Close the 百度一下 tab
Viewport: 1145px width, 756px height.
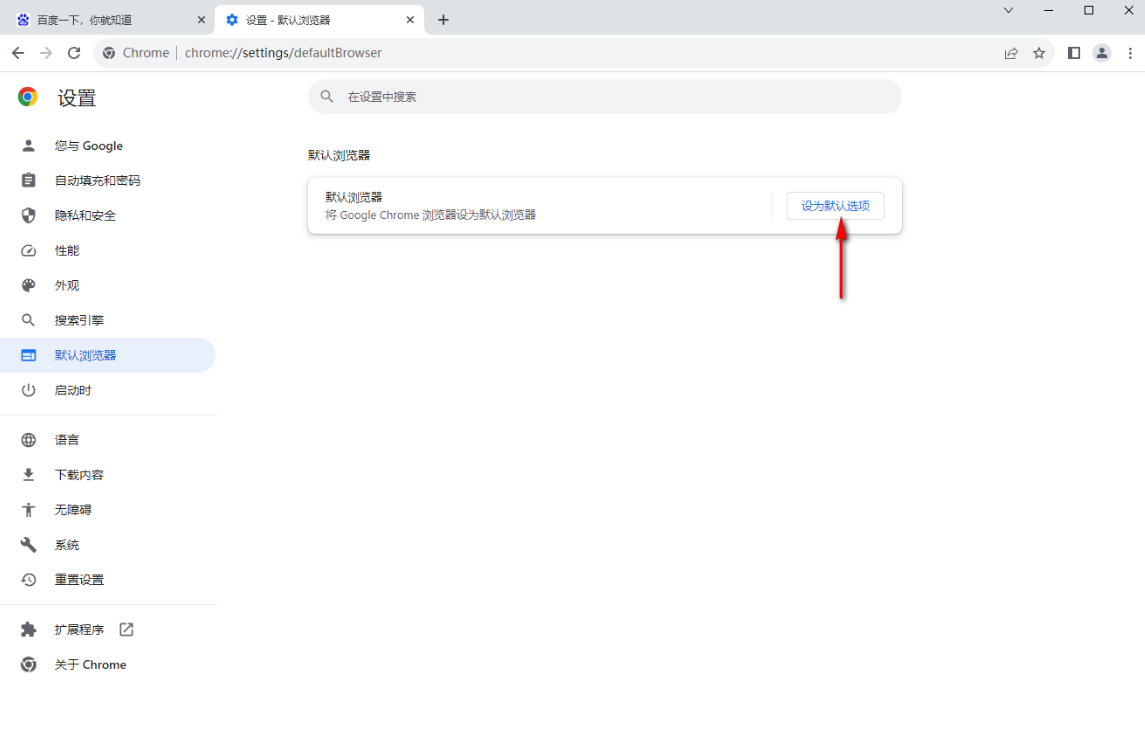pyautogui.click(x=202, y=20)
